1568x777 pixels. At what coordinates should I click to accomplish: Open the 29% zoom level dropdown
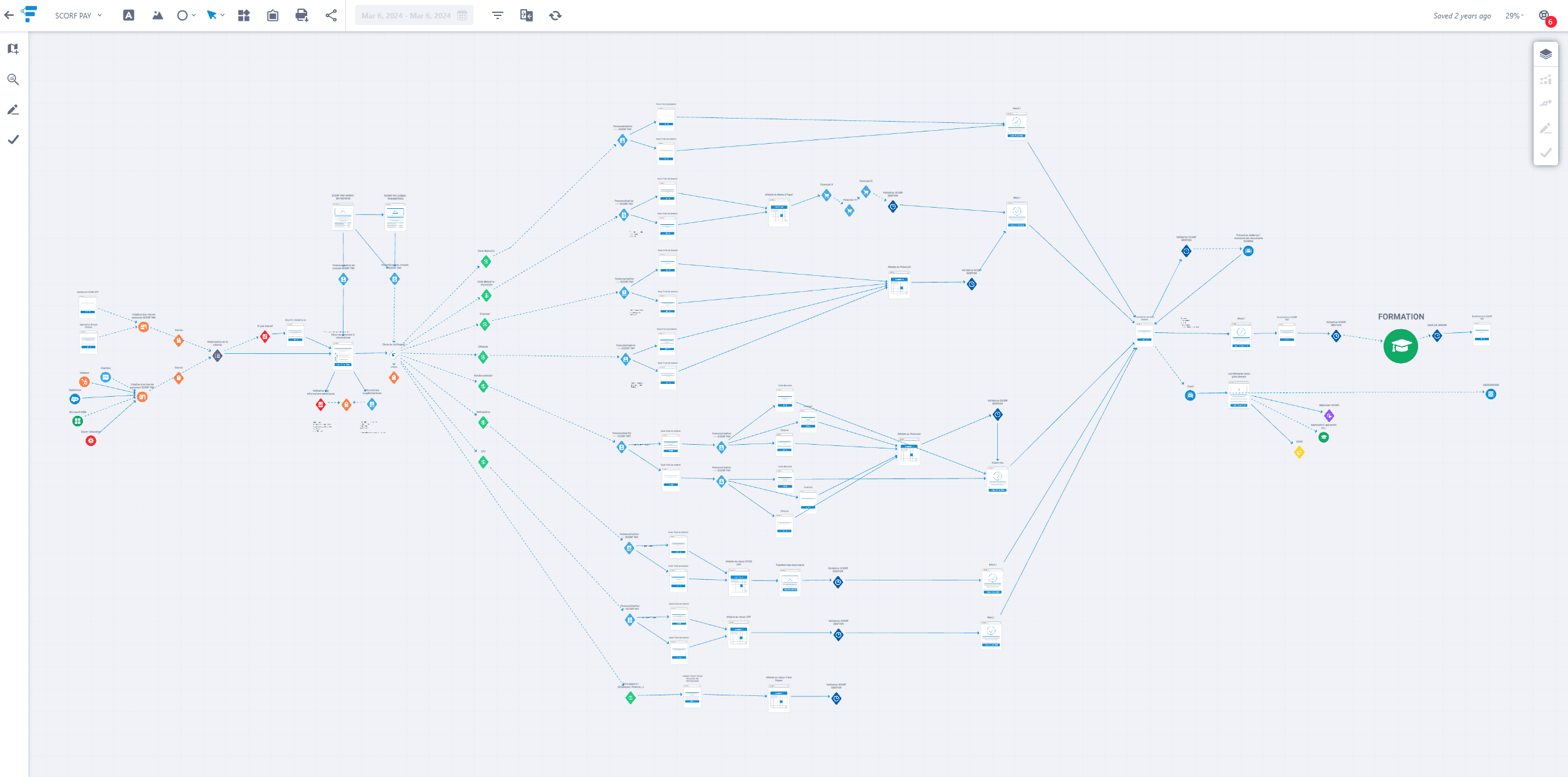click(1515, 15)
